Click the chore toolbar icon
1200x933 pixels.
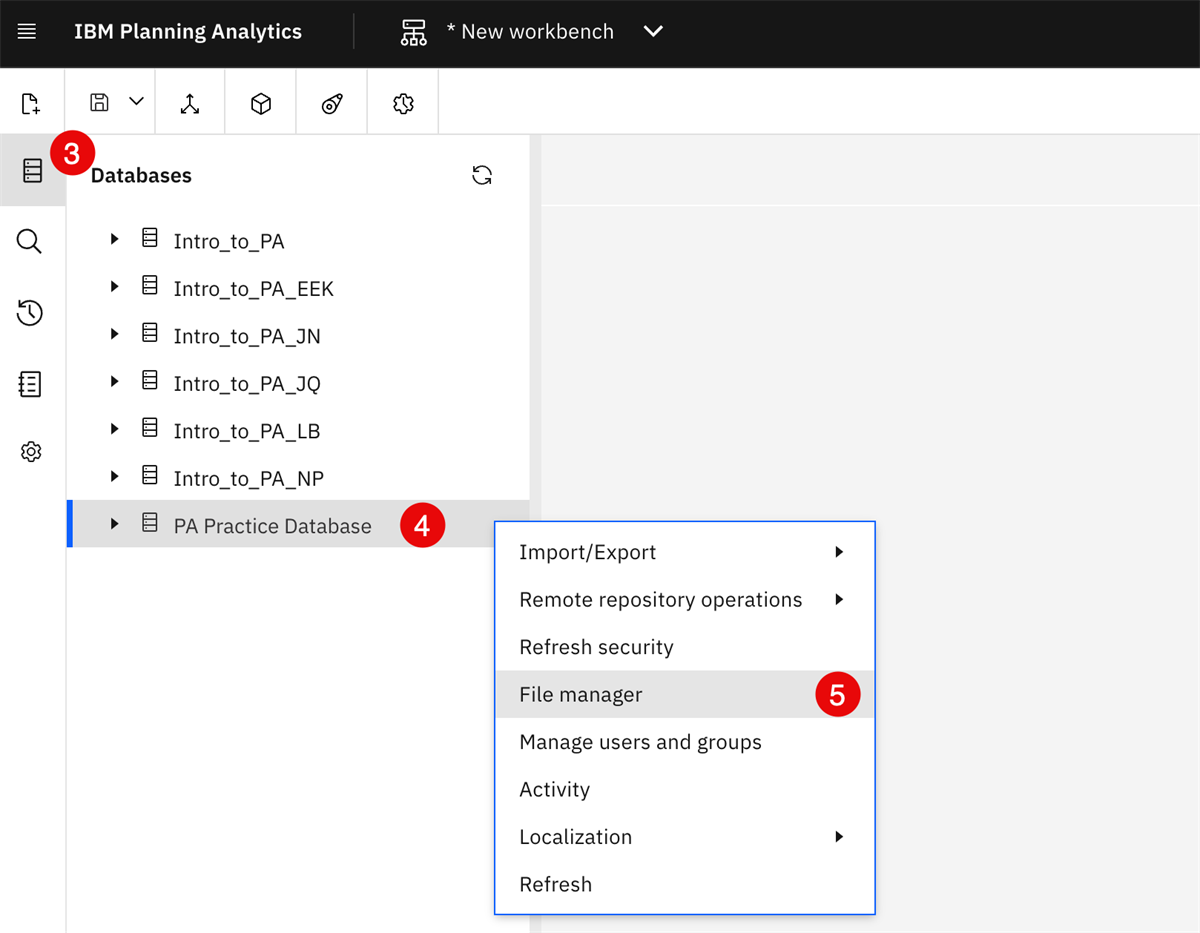(332, 103)
